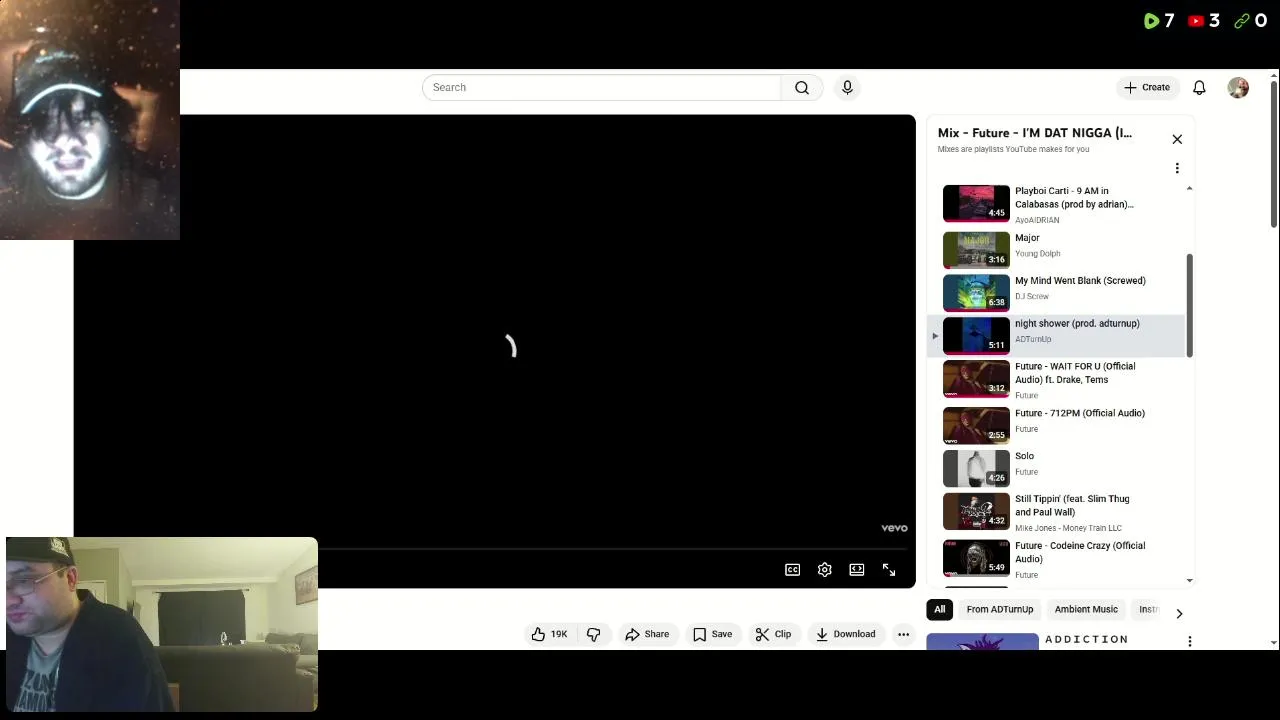Viewport: 1280px width, 720px height.
Task: Save the video to a playlist
Action: click(x=713, y=634)
